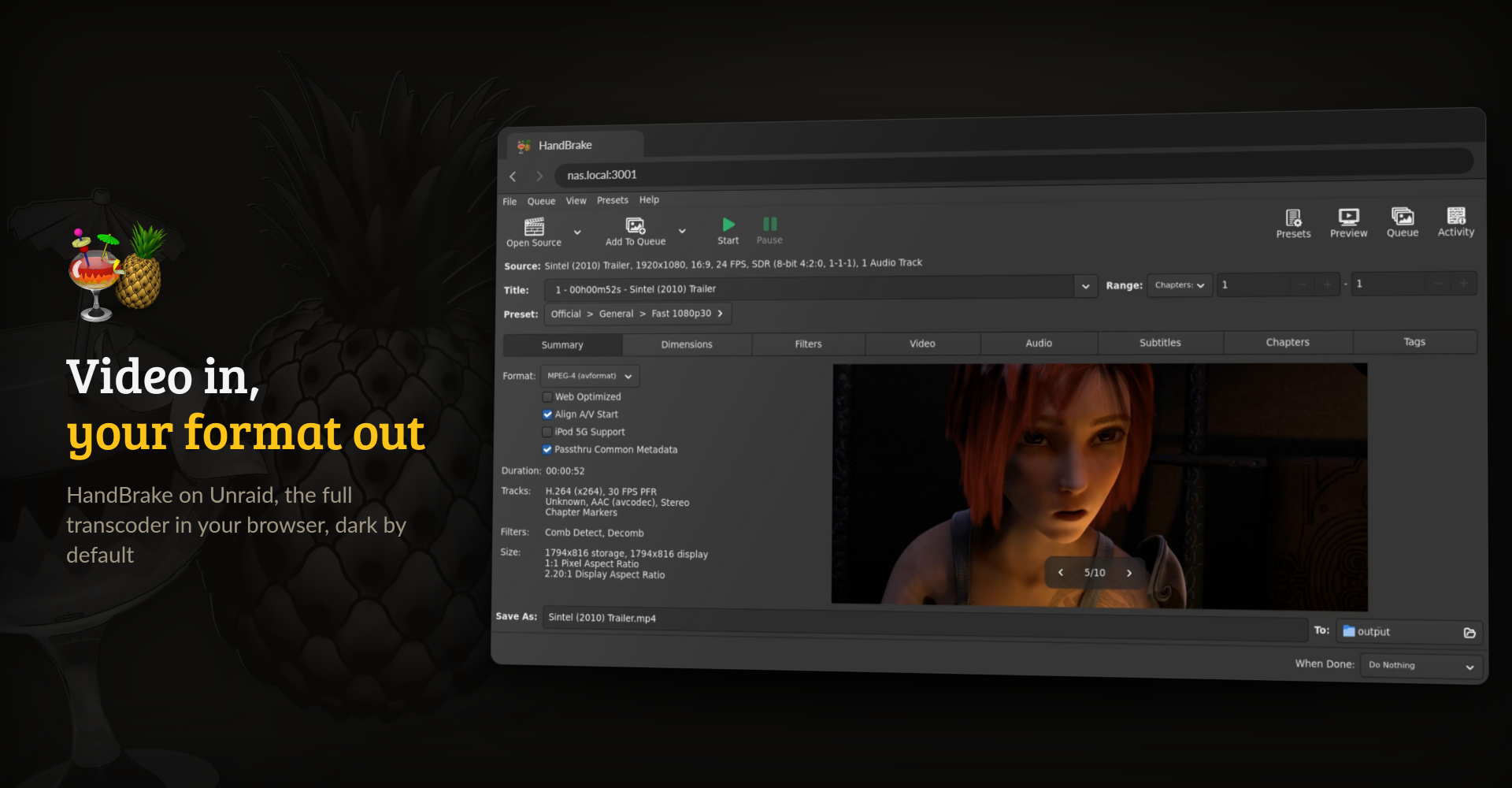This screenshot has width=1512, height=788.
Task: Switch to the Tags tab
Action: 1414,342
